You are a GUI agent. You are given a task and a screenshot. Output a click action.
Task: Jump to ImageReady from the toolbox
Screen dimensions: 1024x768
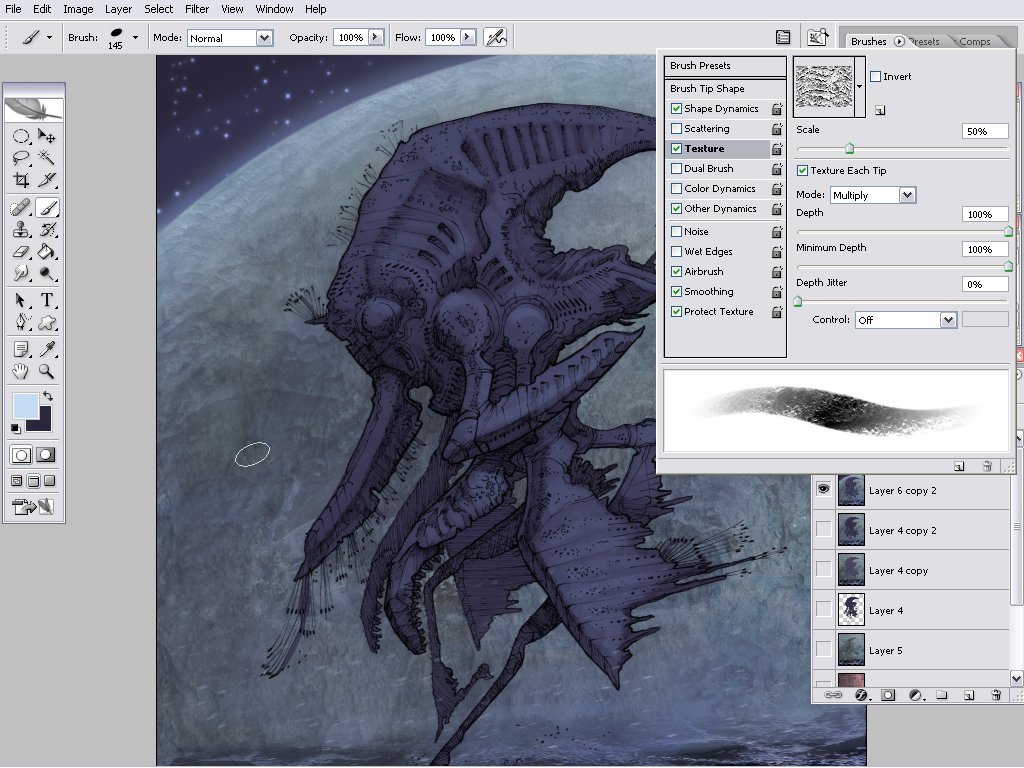33,506
